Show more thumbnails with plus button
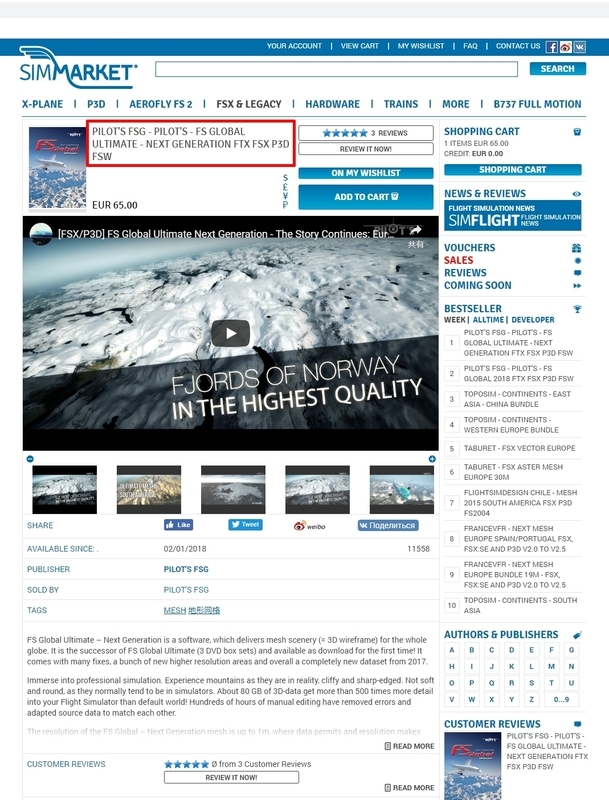The height and width of the screenshot is (800, 609). pyautogui.click(x=432, y=459)
